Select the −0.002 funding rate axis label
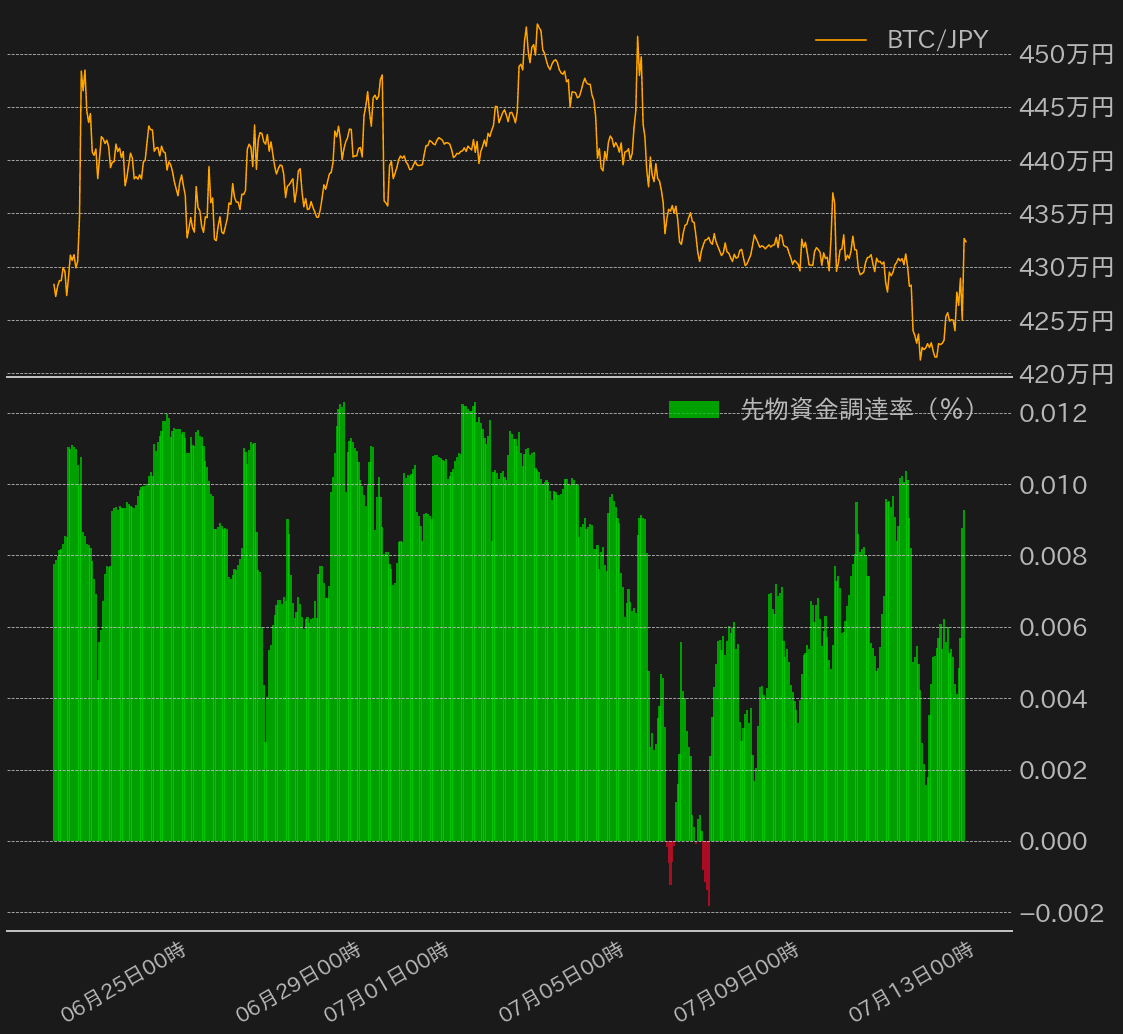 [x=1062, y=914]
